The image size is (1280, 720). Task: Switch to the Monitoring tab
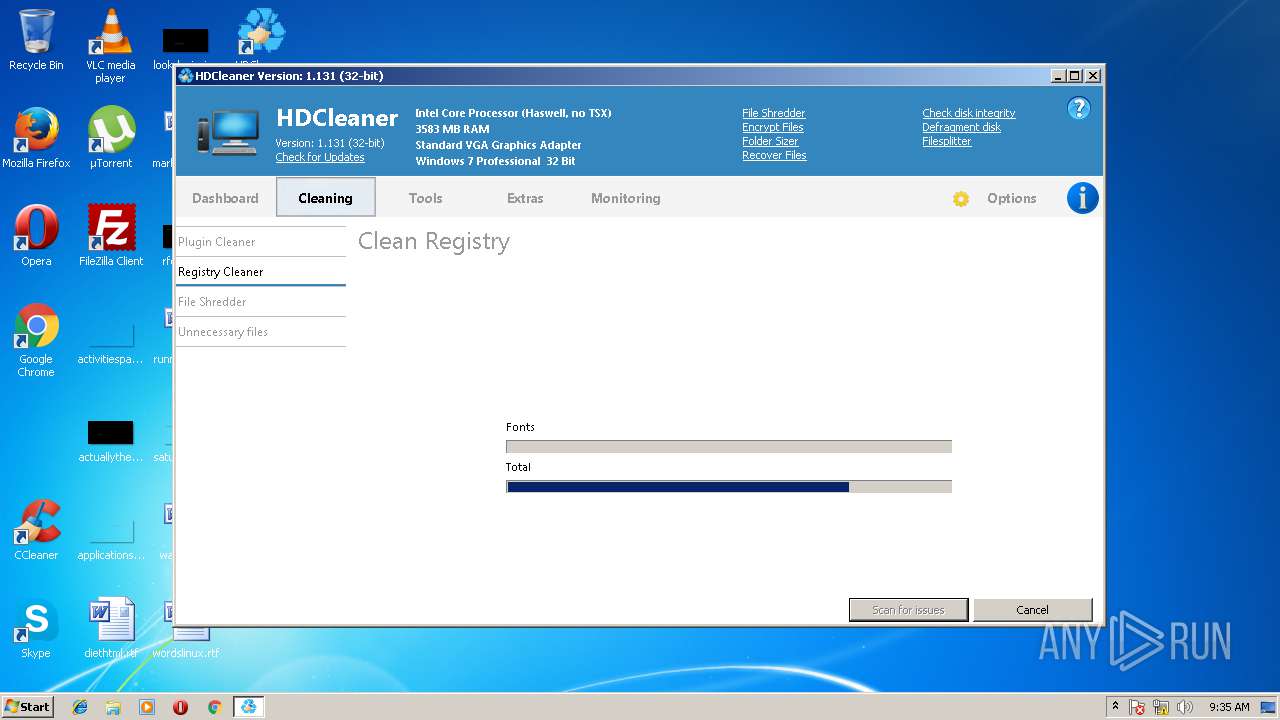[x=625, y=198]
